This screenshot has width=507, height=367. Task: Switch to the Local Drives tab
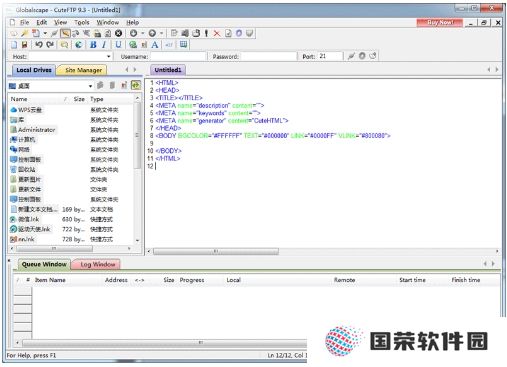click(x=34, y=70)
